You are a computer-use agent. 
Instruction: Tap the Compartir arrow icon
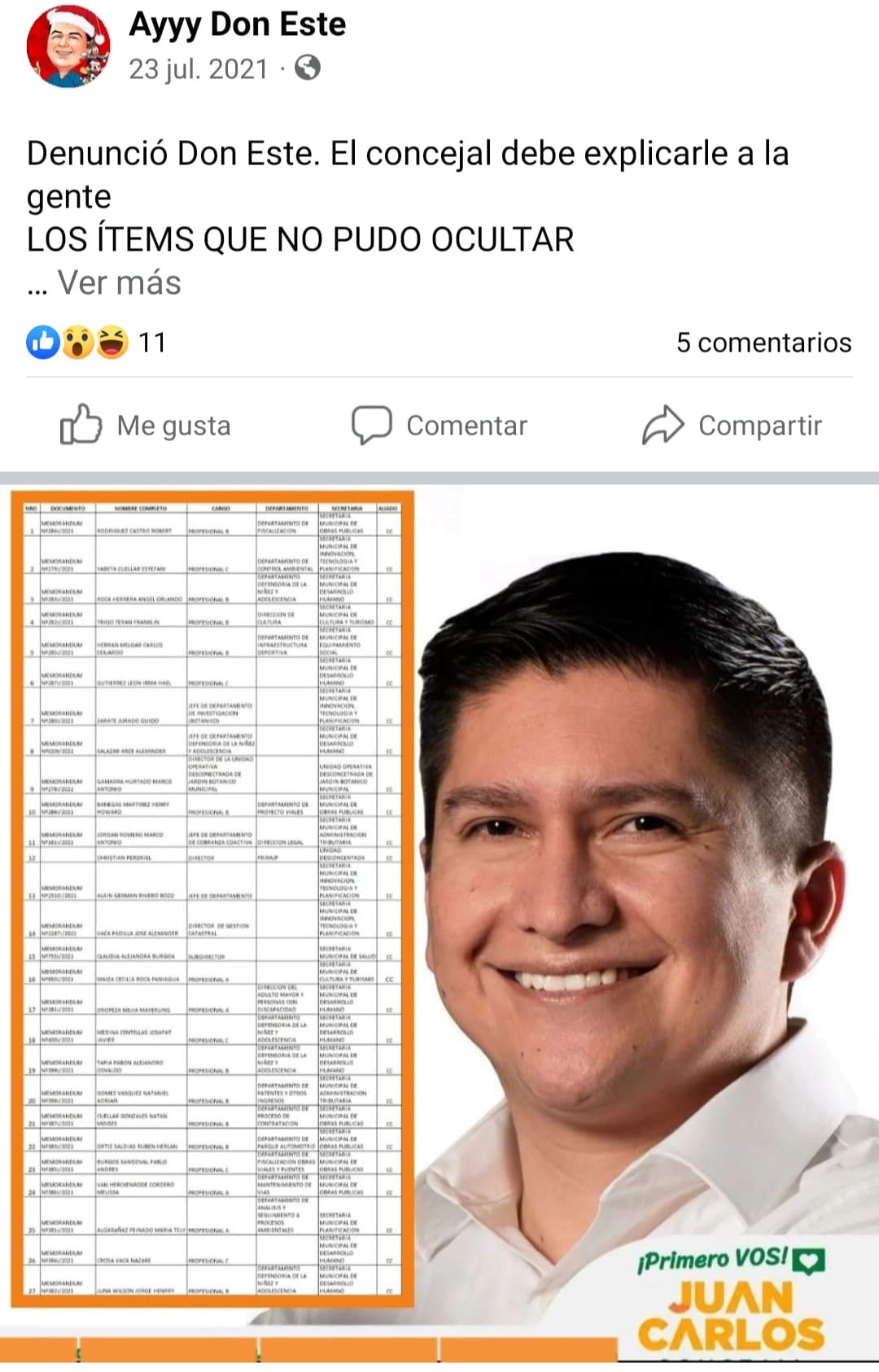click(663, 424)
